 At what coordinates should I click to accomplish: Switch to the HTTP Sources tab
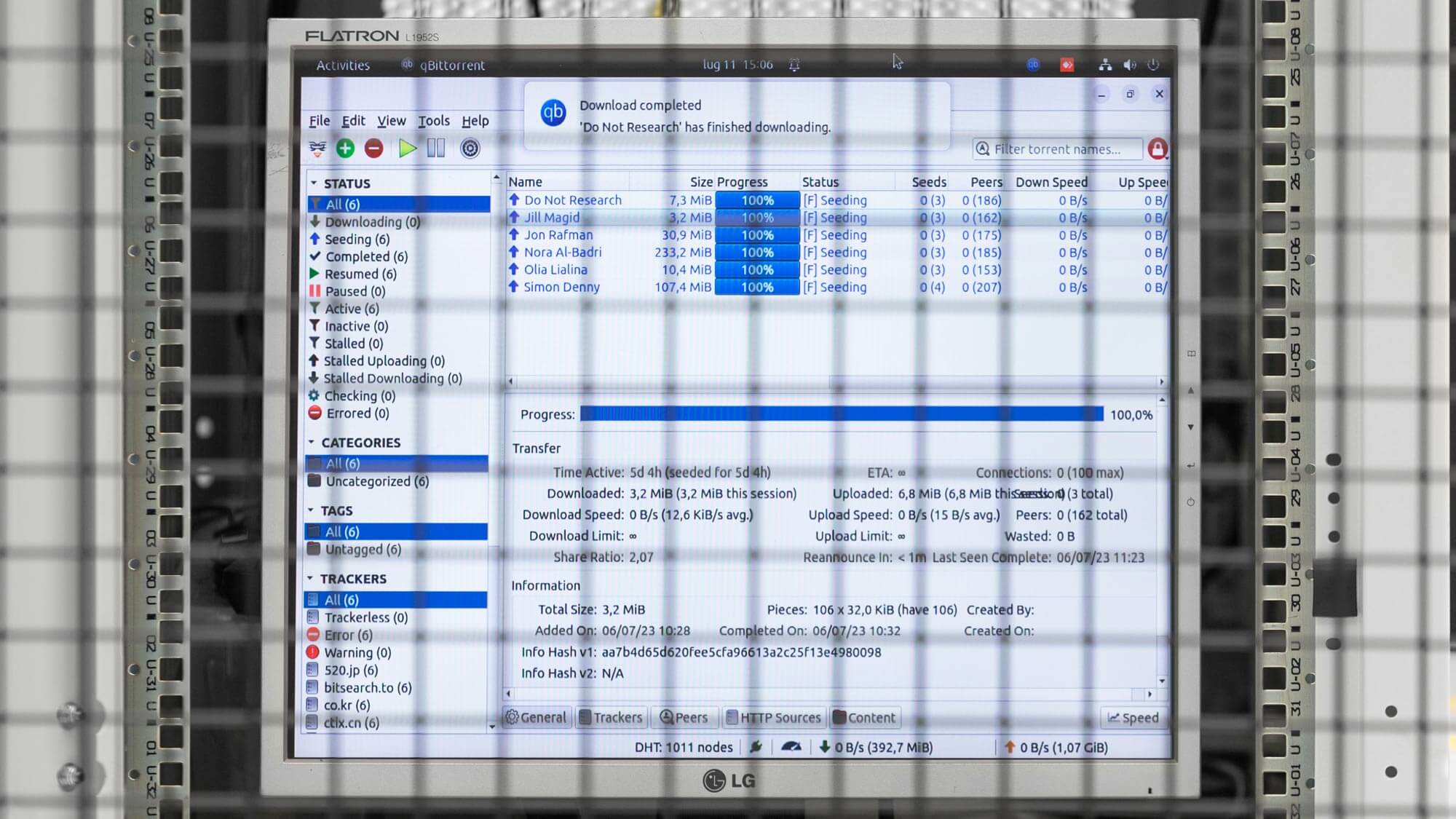point(773,718)
